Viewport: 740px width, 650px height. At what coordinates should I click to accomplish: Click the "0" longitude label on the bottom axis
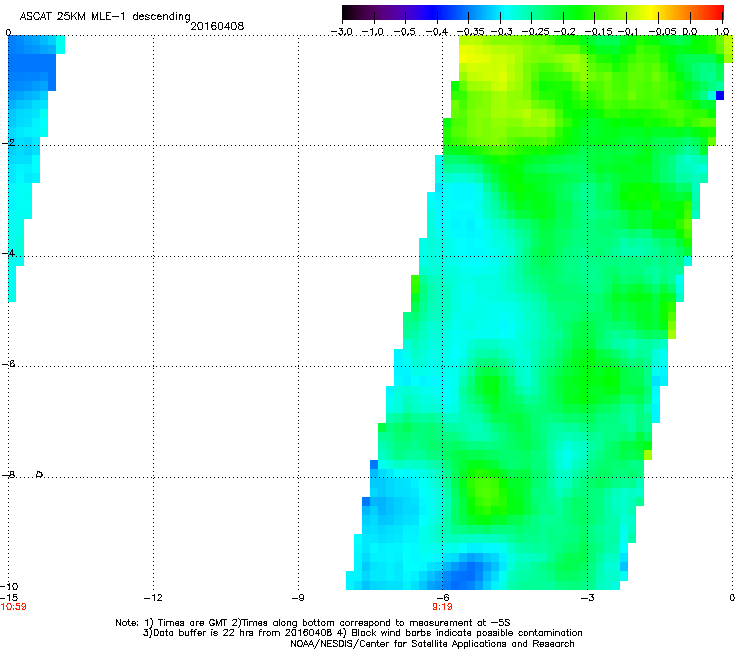(732, 598)
